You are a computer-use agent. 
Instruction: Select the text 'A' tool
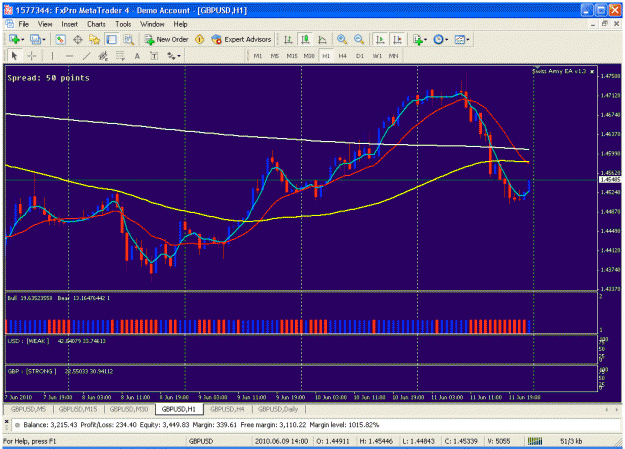tap(137, 56)
